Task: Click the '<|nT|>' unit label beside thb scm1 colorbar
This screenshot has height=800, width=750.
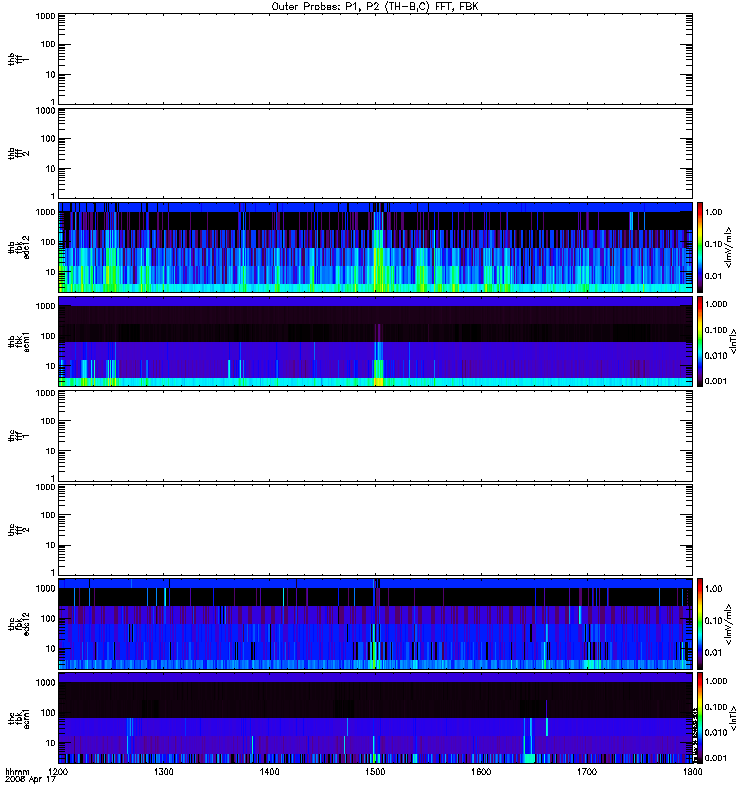Action: [733, 341]
